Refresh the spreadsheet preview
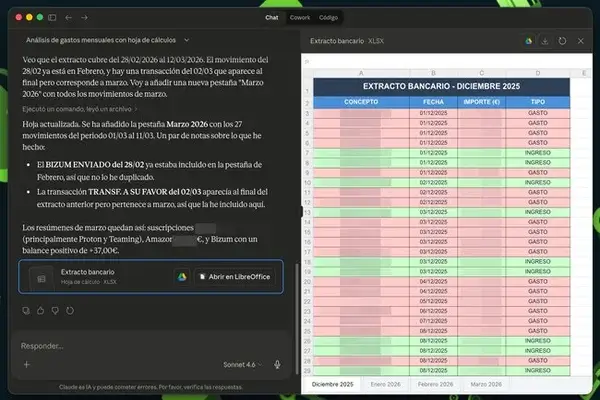Screen dimensions: 600x400 coord(562,41)
